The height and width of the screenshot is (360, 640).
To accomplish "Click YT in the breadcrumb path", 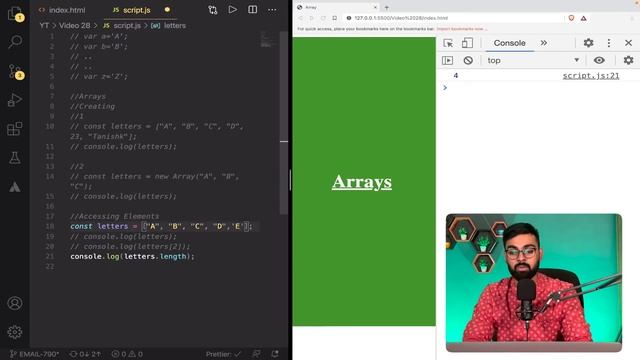I will (44, 25).
